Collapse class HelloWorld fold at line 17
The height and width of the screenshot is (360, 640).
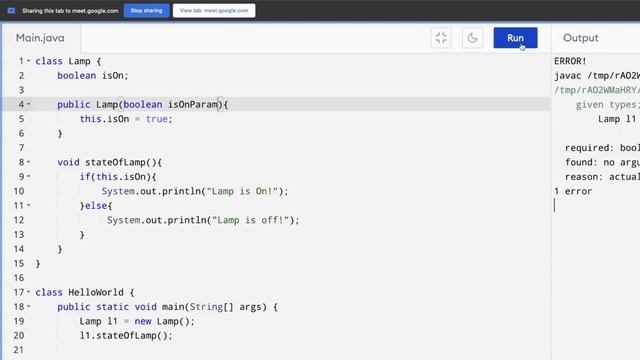point(29,292)
